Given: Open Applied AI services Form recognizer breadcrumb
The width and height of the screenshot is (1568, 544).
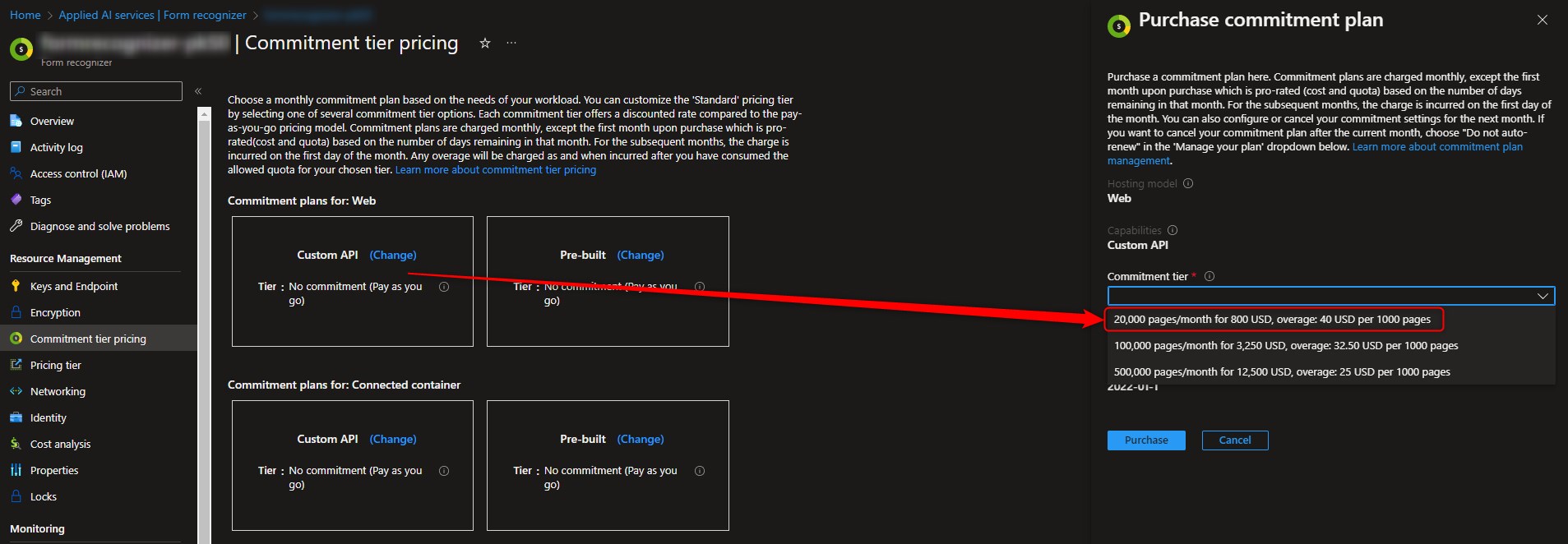Looking at the screenshot, I should [152, 15].
